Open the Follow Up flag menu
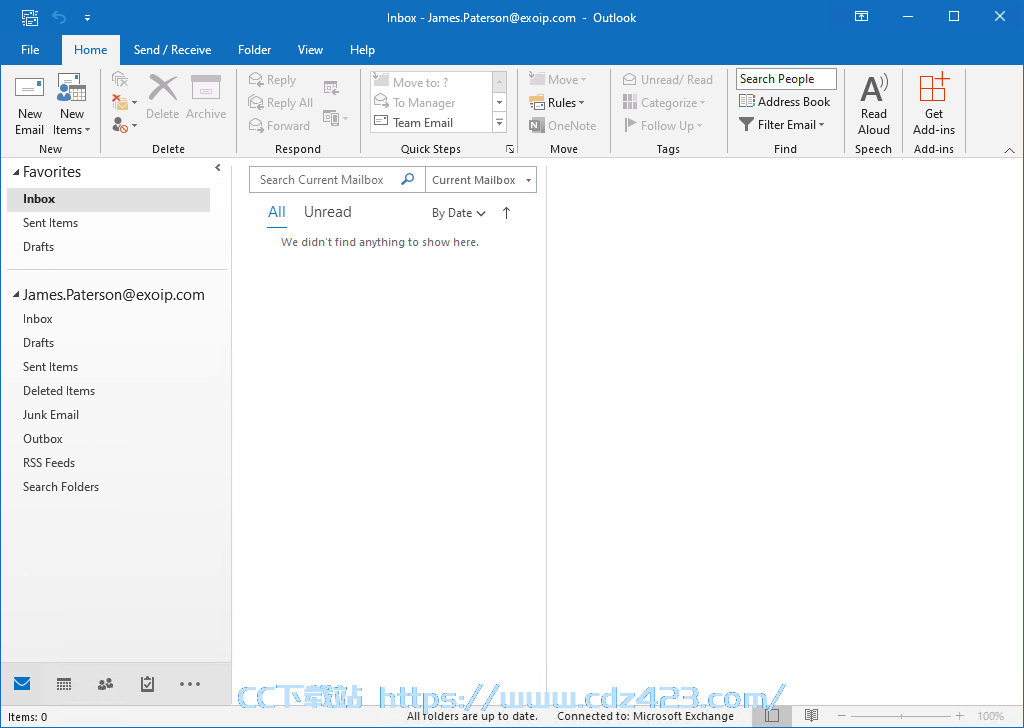The image size is (1024, 728). point(662,125)
